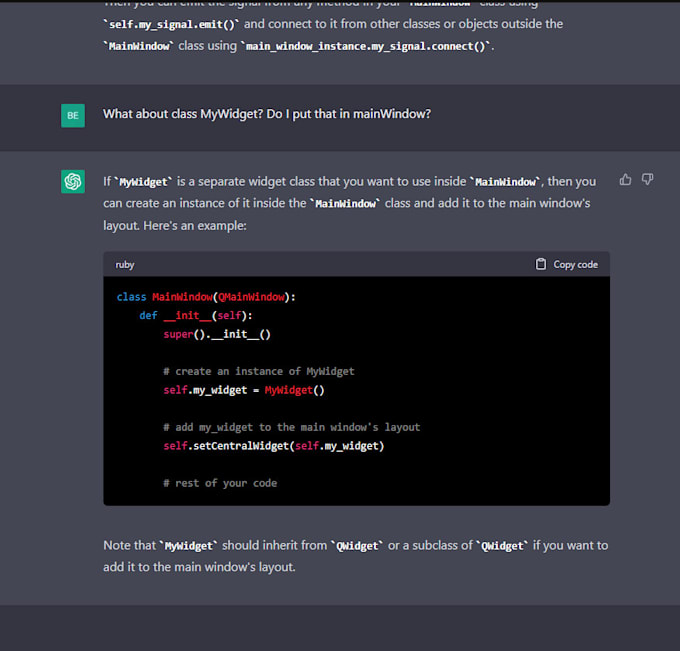680x651 pixels.
Task: Click the self.setCentralWidget(self.my_widget) line
Action: 273,446
